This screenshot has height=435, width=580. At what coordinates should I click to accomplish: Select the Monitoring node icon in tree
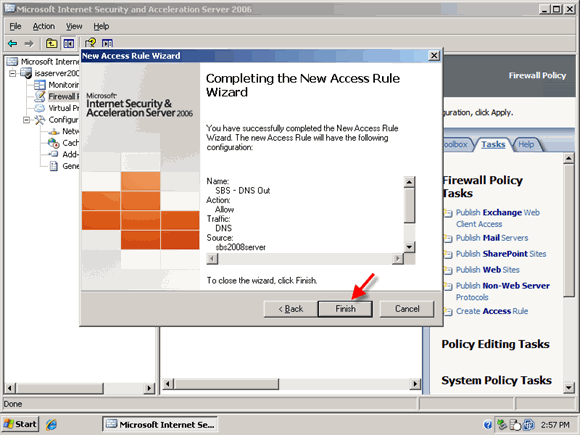[40, 85]
